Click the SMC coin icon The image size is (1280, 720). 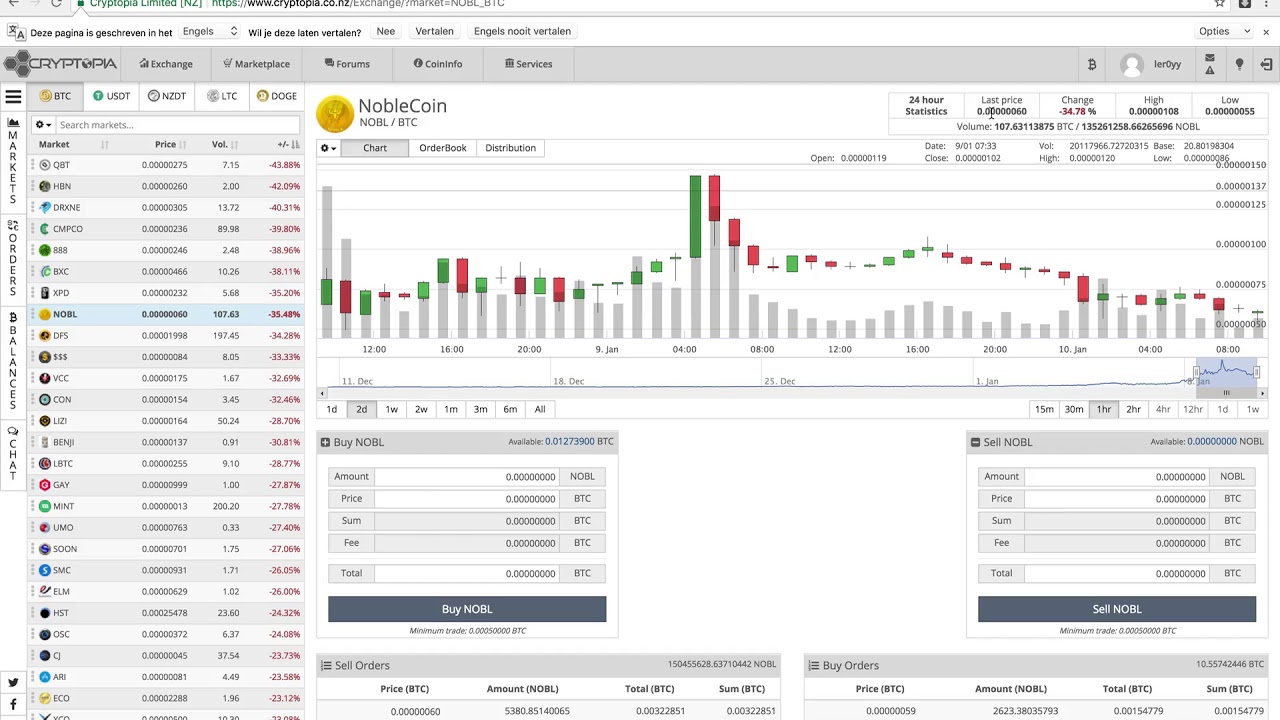tap(45, 570)
